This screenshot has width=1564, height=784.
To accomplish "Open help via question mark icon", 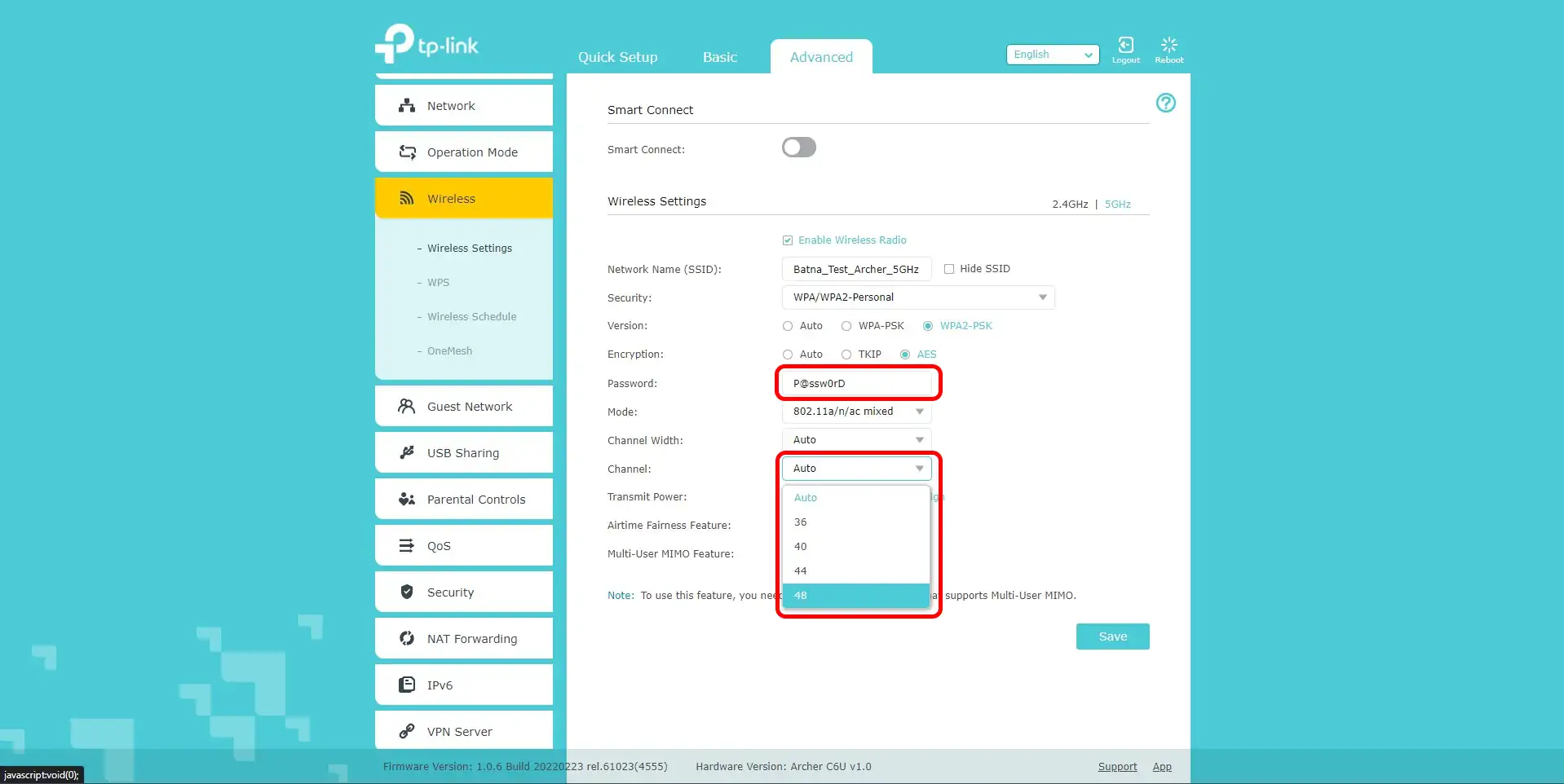I will (1165, 103).
